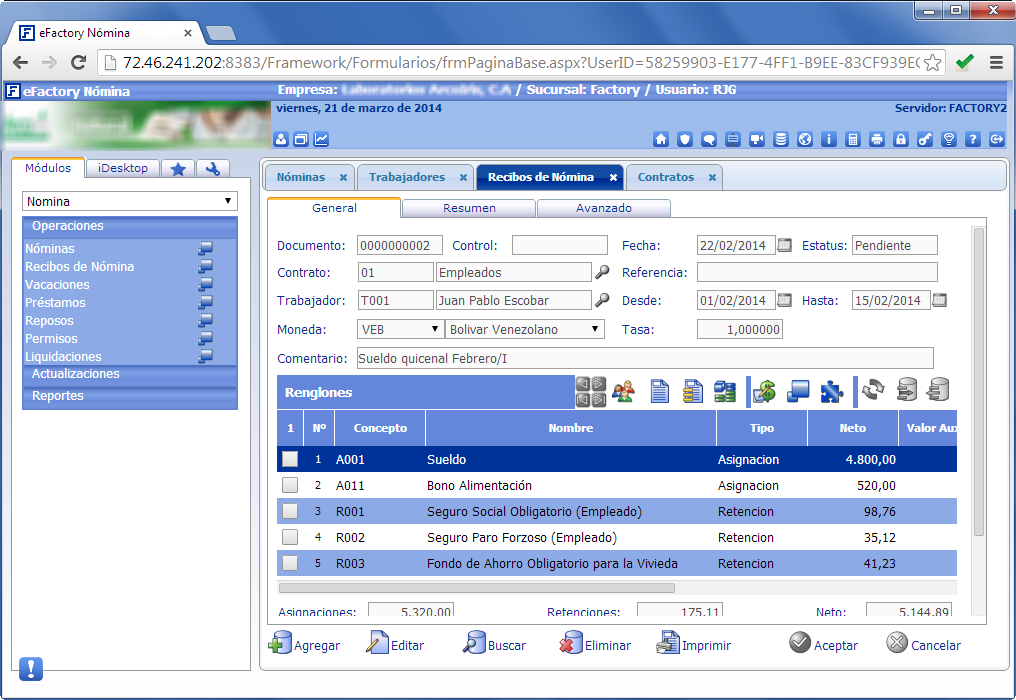Open the information (i) icon
Screen dimensions: 1016x700
point(829,139)
